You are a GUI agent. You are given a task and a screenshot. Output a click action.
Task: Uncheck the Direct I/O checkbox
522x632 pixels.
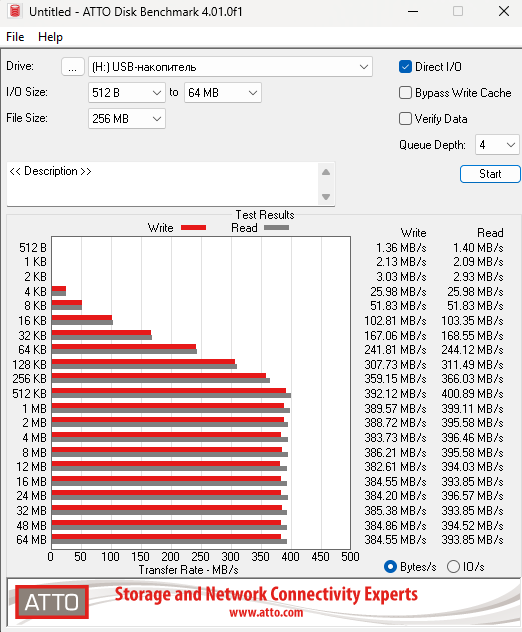tap(405, 67)
